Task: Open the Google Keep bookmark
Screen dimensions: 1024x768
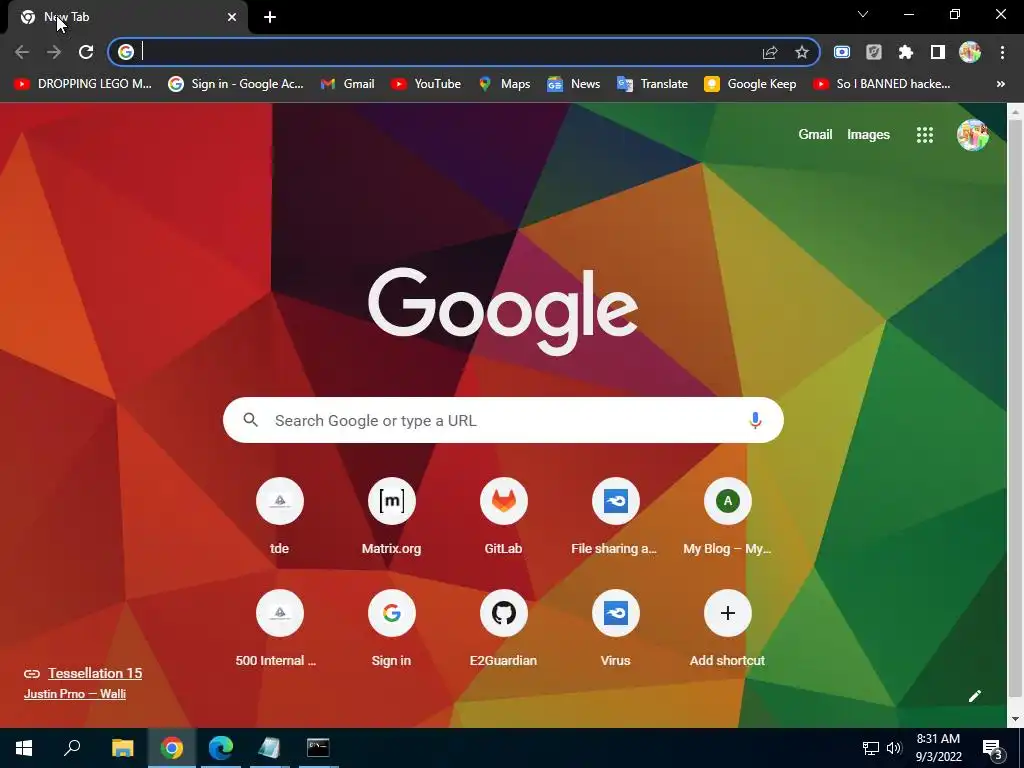Action: point(750,84)
